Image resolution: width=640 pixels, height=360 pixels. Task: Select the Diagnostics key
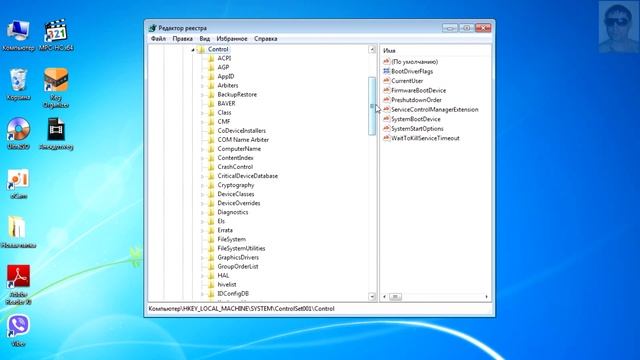tap(233, 212)
